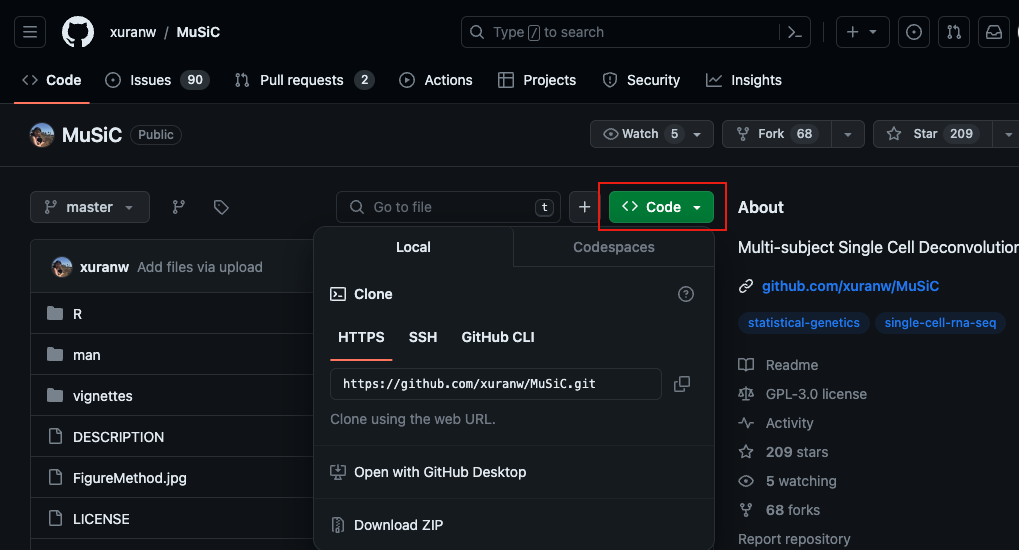Open the man folder
Screen dimensions: 1019x550
(86, 355)
